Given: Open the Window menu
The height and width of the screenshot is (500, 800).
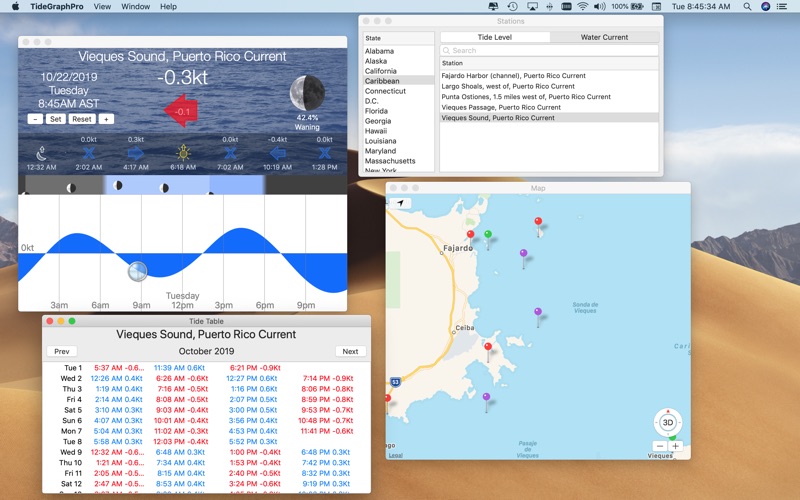Looking at the screenshot, I should coord(135,7).
